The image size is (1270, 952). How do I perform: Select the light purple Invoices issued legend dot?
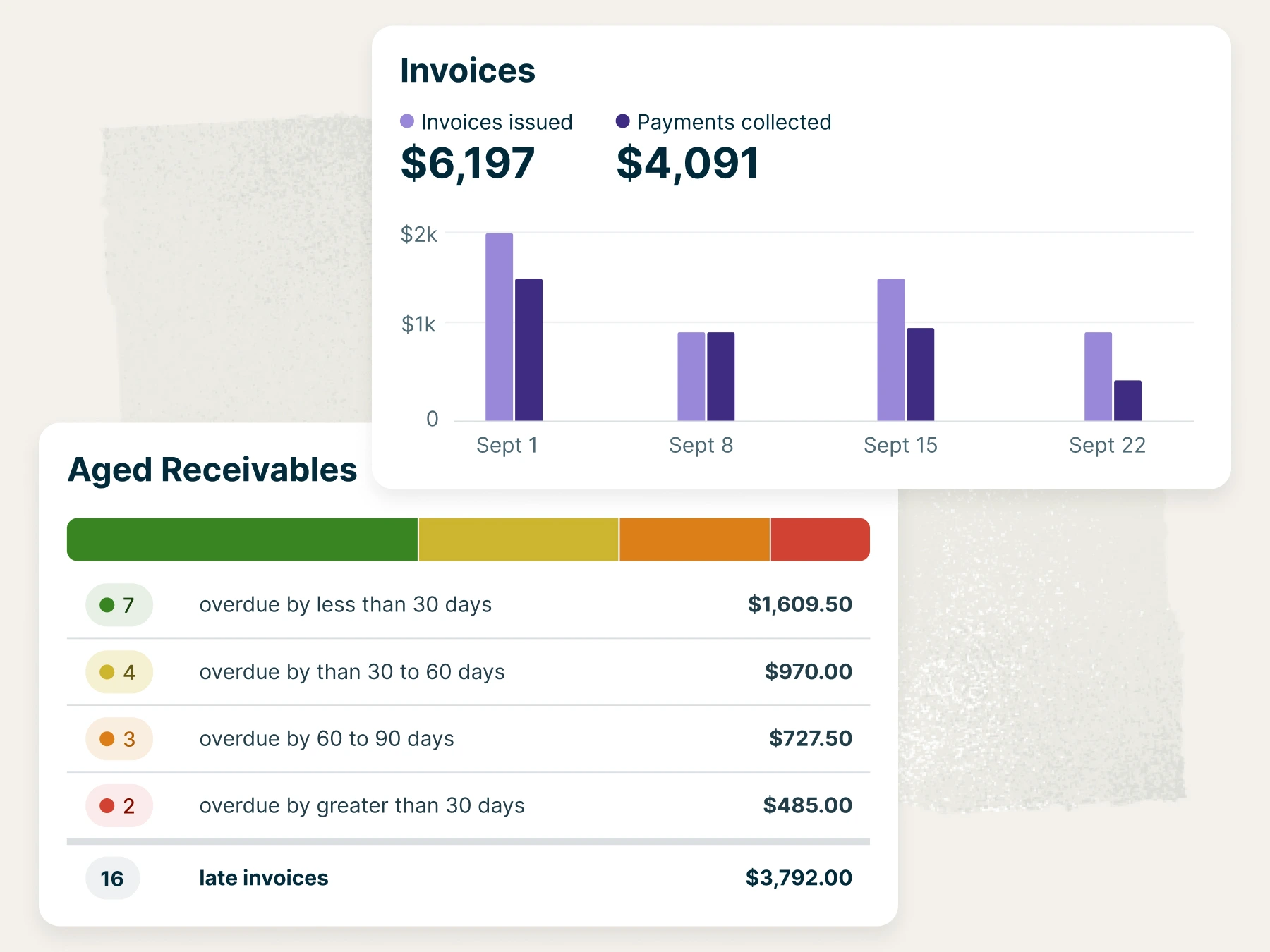pyautogui.click(x=408, y=121)
